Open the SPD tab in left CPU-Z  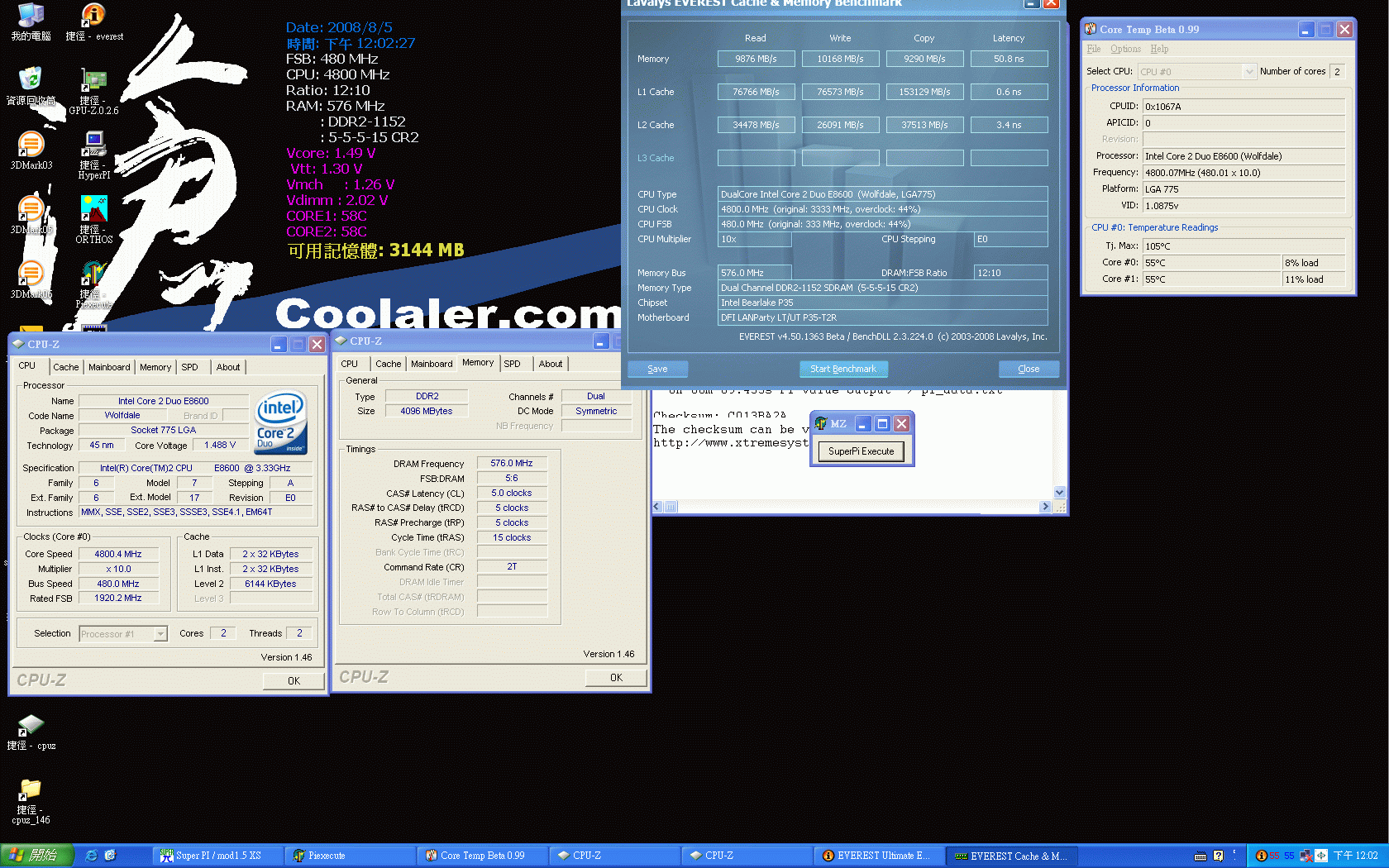point(190,367)
